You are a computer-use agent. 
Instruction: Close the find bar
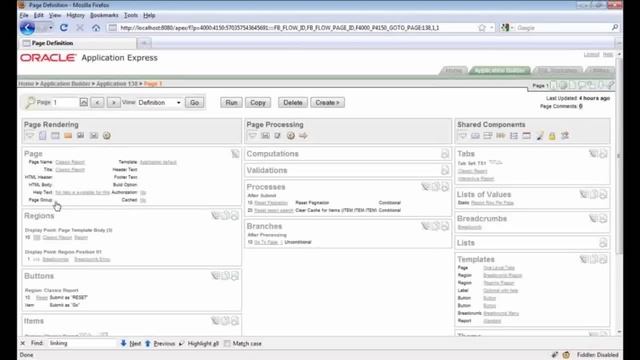22,344
